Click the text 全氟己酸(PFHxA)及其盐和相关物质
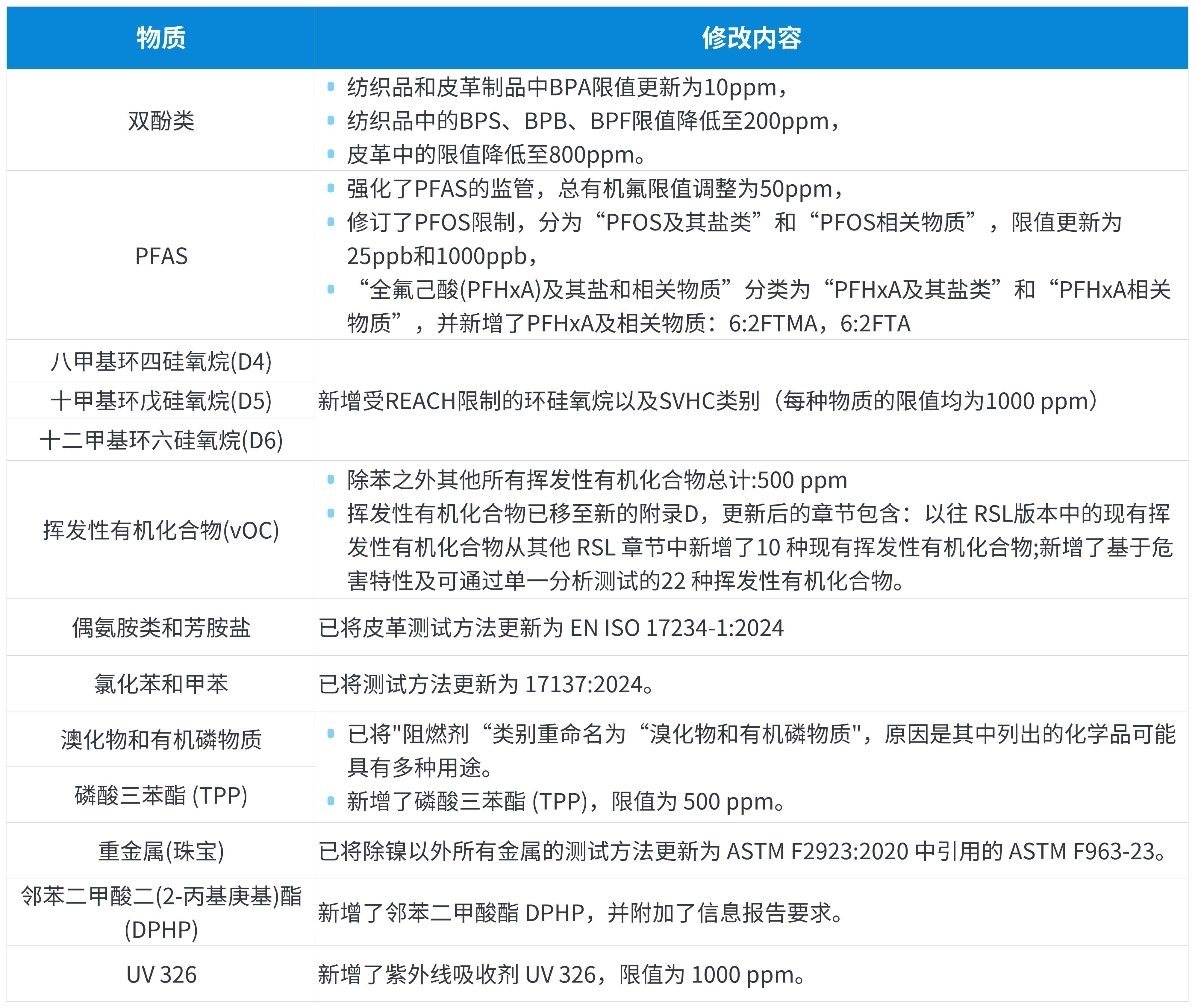The height and width of the screenshot is (1008, 1195). pyautogui.click(x=545, y=290)
